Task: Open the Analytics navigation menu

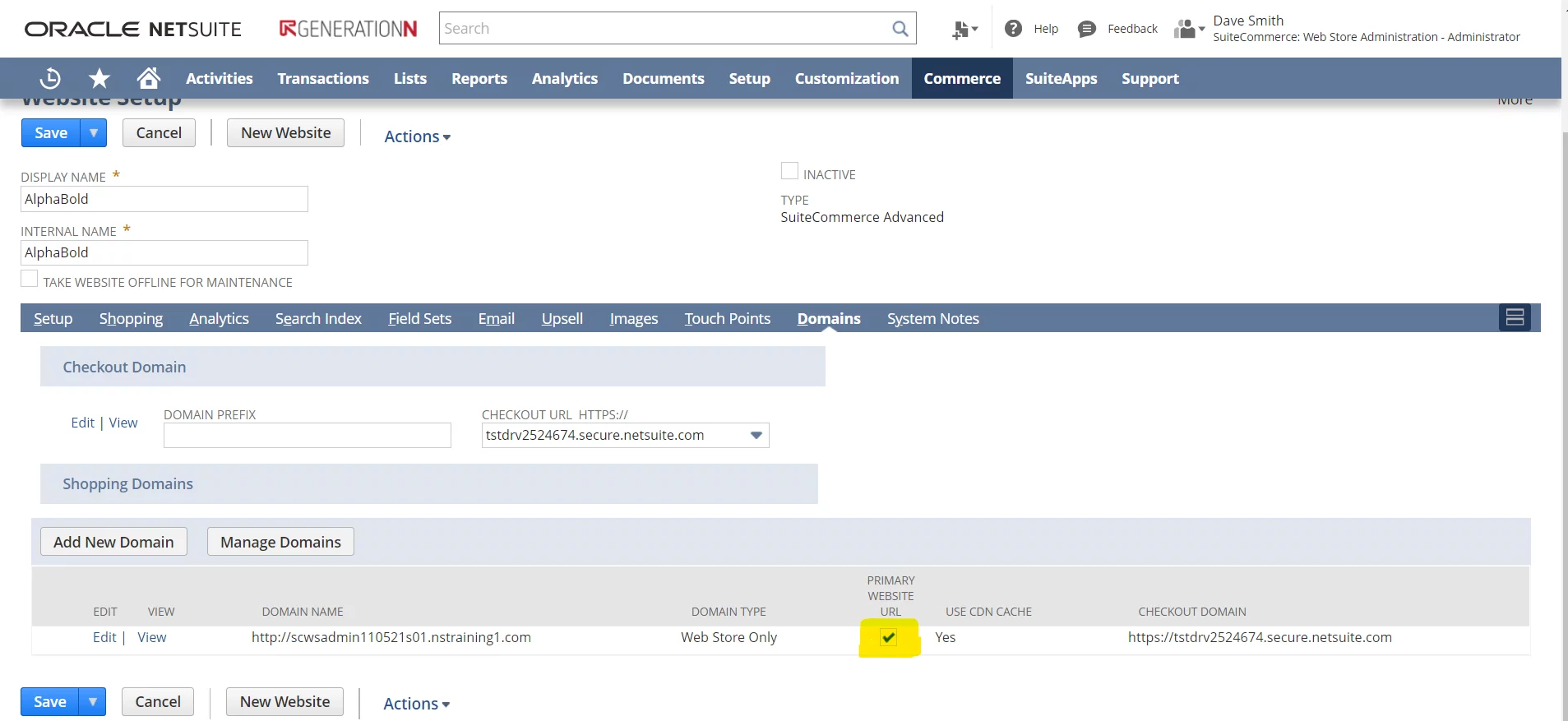Action: tap(565, 78)
